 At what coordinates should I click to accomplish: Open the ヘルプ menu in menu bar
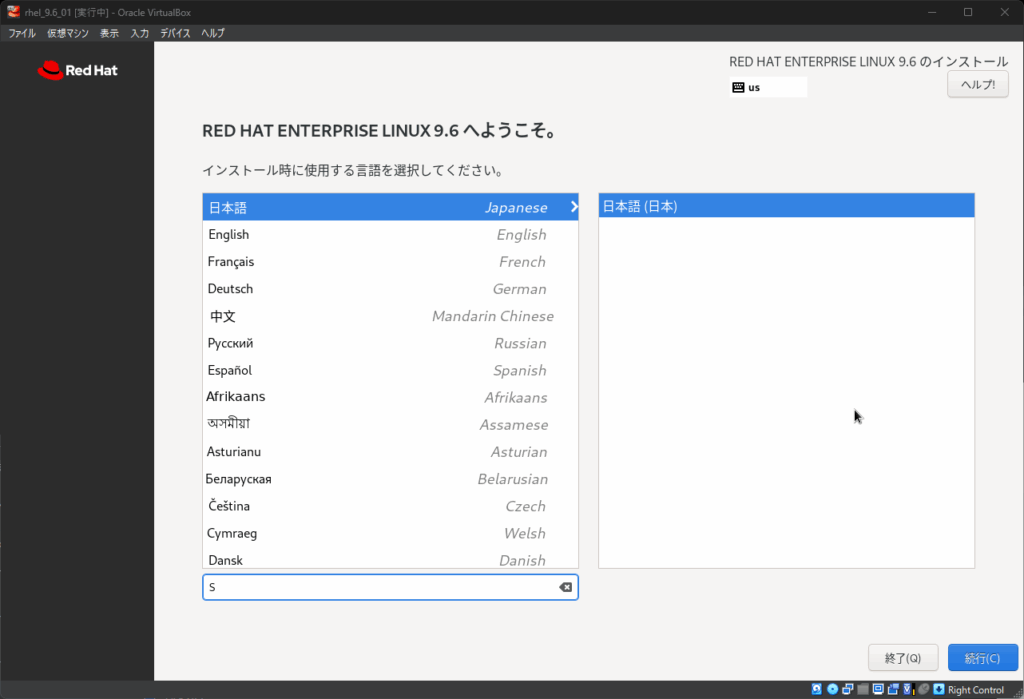pyautogui.click(x=213, y=33)
